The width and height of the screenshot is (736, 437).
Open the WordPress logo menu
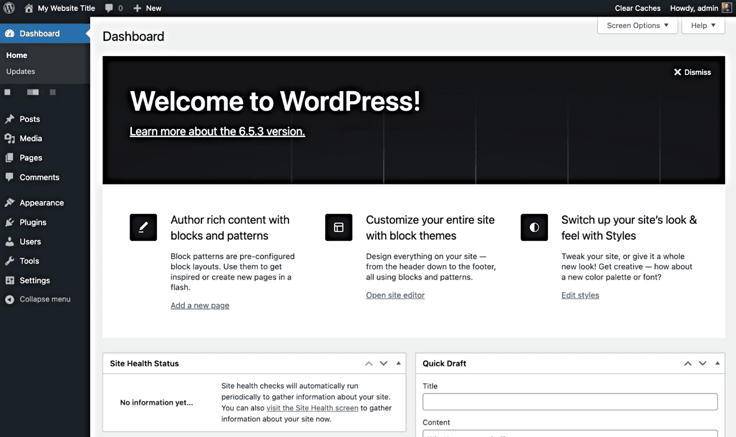coord(9,8)
